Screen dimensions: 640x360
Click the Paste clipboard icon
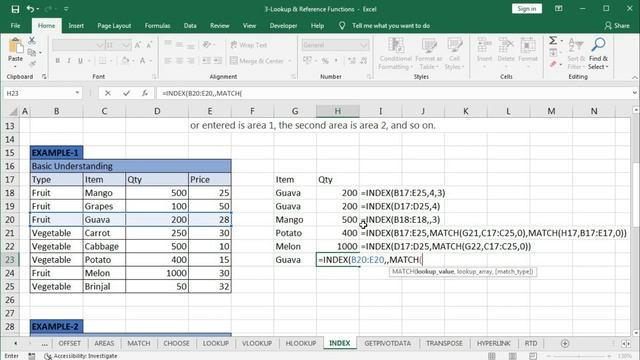[16, 46]
